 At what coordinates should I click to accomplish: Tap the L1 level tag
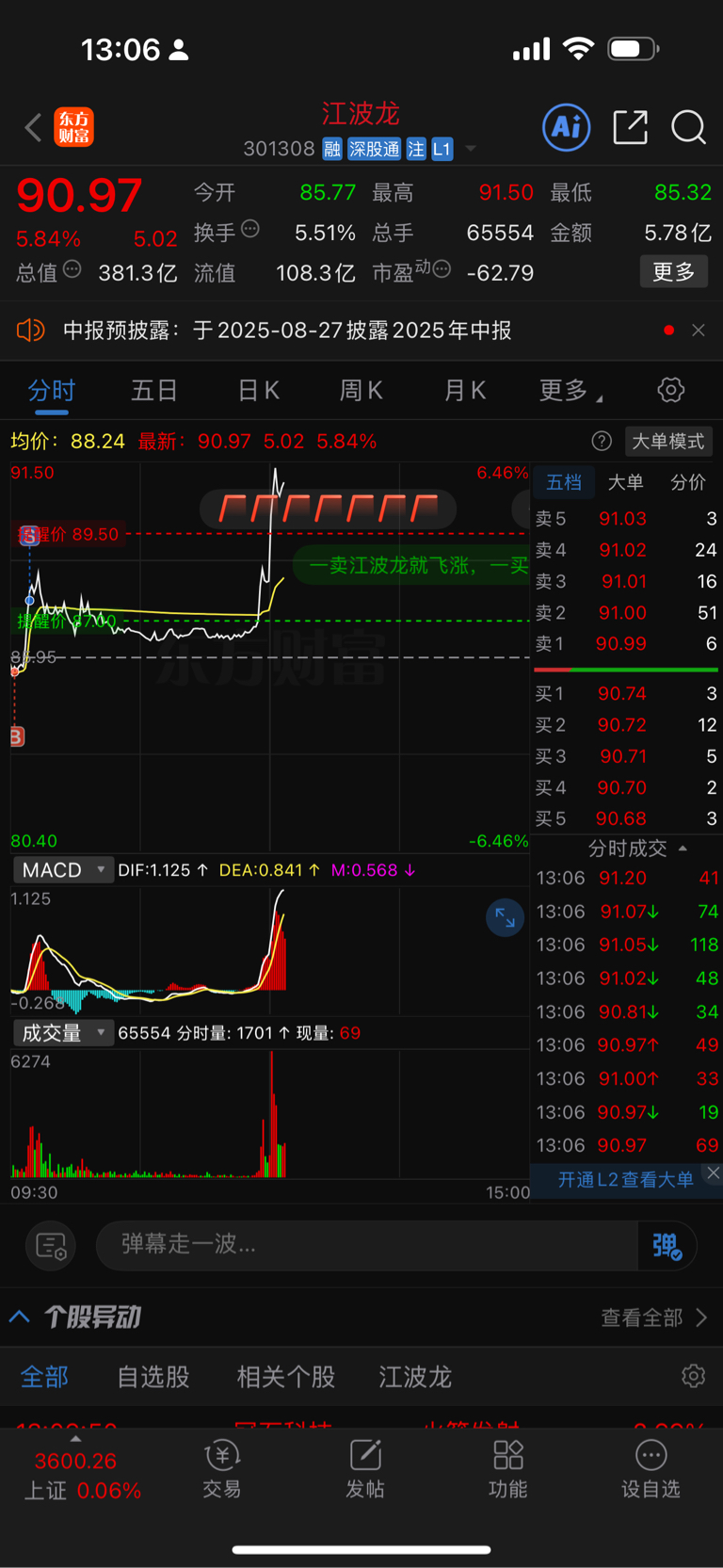pyautogui.click(x=442, y=149)
